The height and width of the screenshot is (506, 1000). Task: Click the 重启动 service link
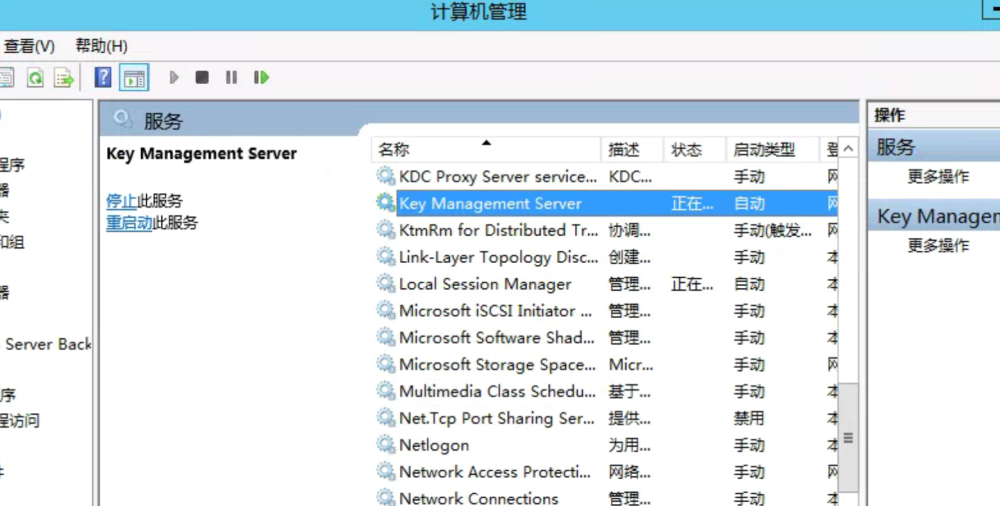coord(129,223)
